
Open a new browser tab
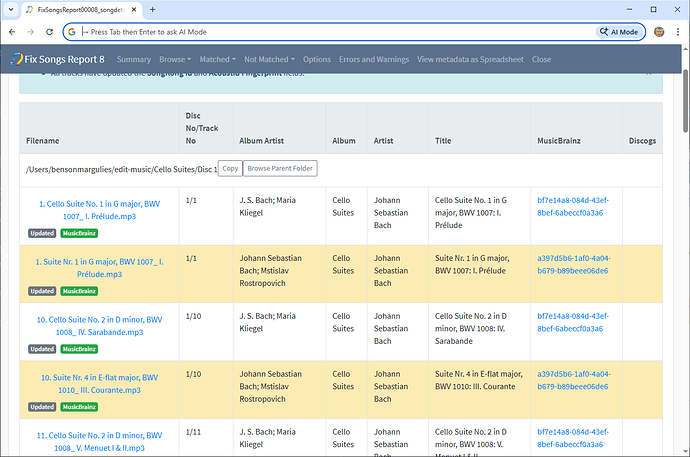(x=151, y=9)
